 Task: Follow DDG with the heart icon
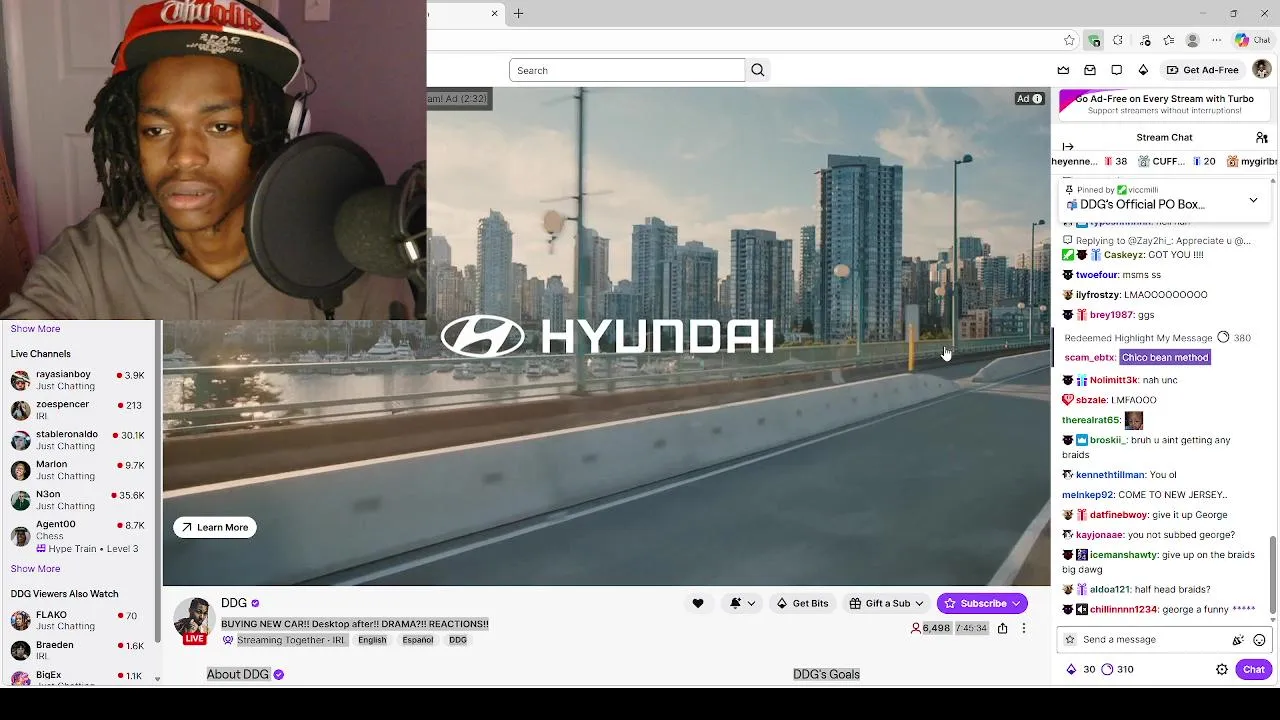[x=698, y=603]
